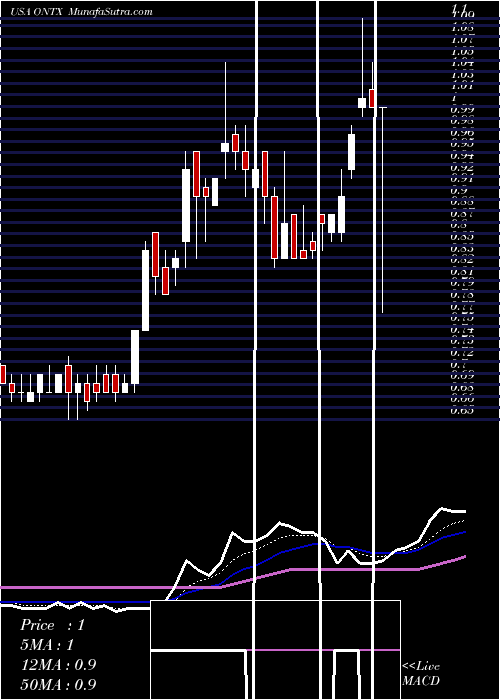Click the USA ONTX ticker label
The width and height of the screenshot is (500, 700).
coord(39,11)
